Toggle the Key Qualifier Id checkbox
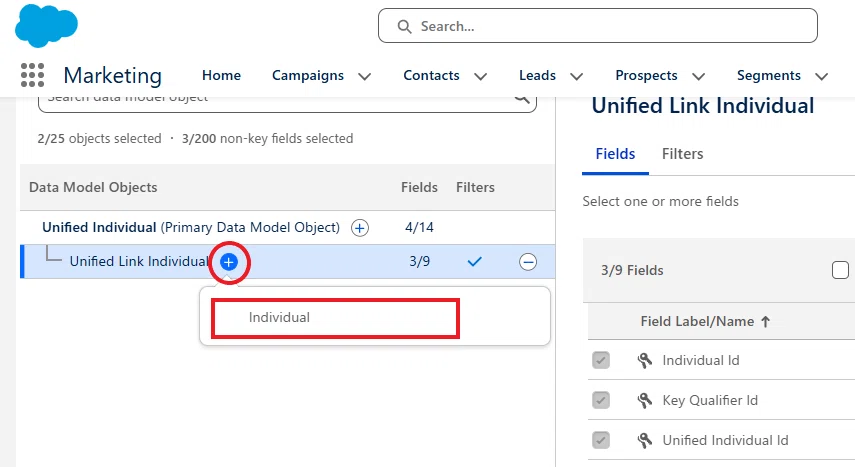The width and height of the screenshot is (855, 467). pos(601,400)
